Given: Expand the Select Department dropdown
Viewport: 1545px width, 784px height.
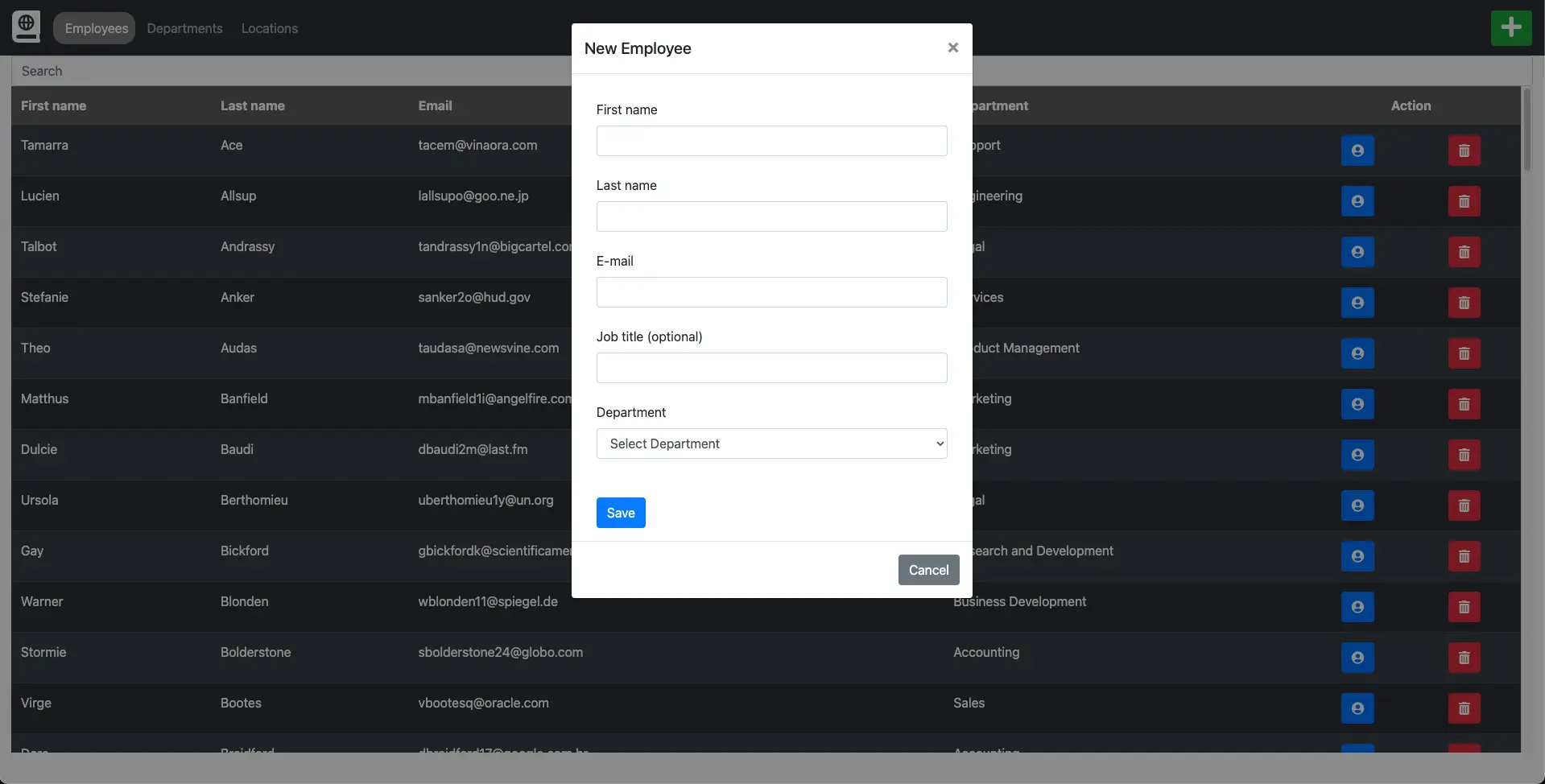Looking at the screenshot, I should coord(770,444).
